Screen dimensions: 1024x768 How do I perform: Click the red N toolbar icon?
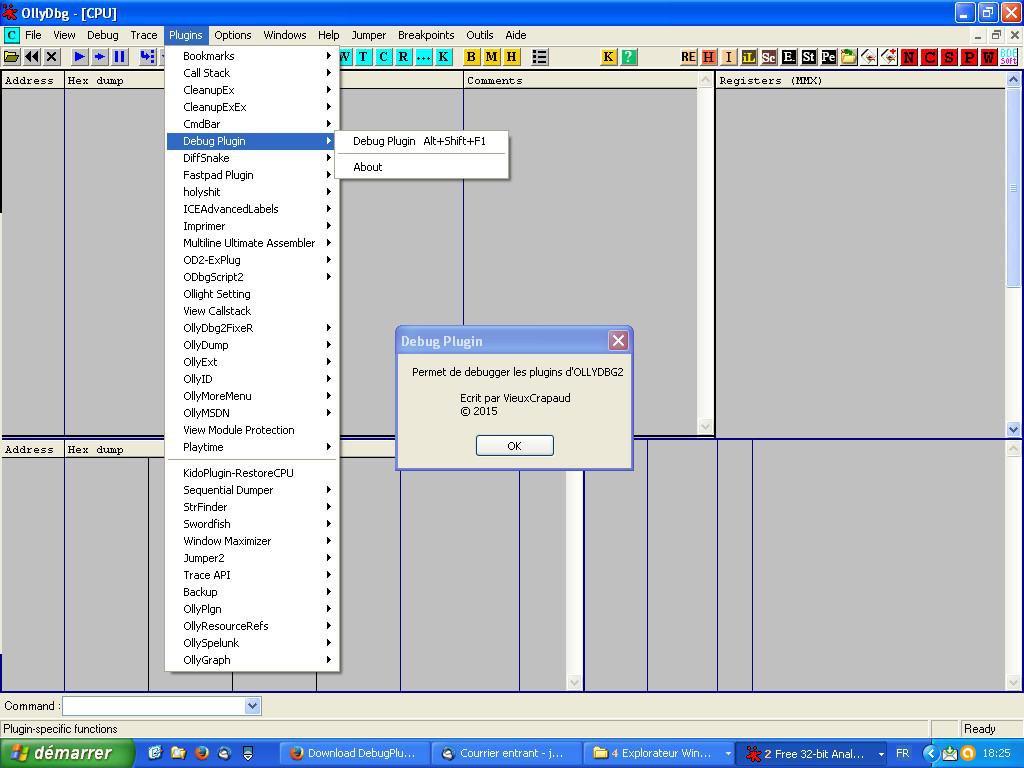pos(908,57)
